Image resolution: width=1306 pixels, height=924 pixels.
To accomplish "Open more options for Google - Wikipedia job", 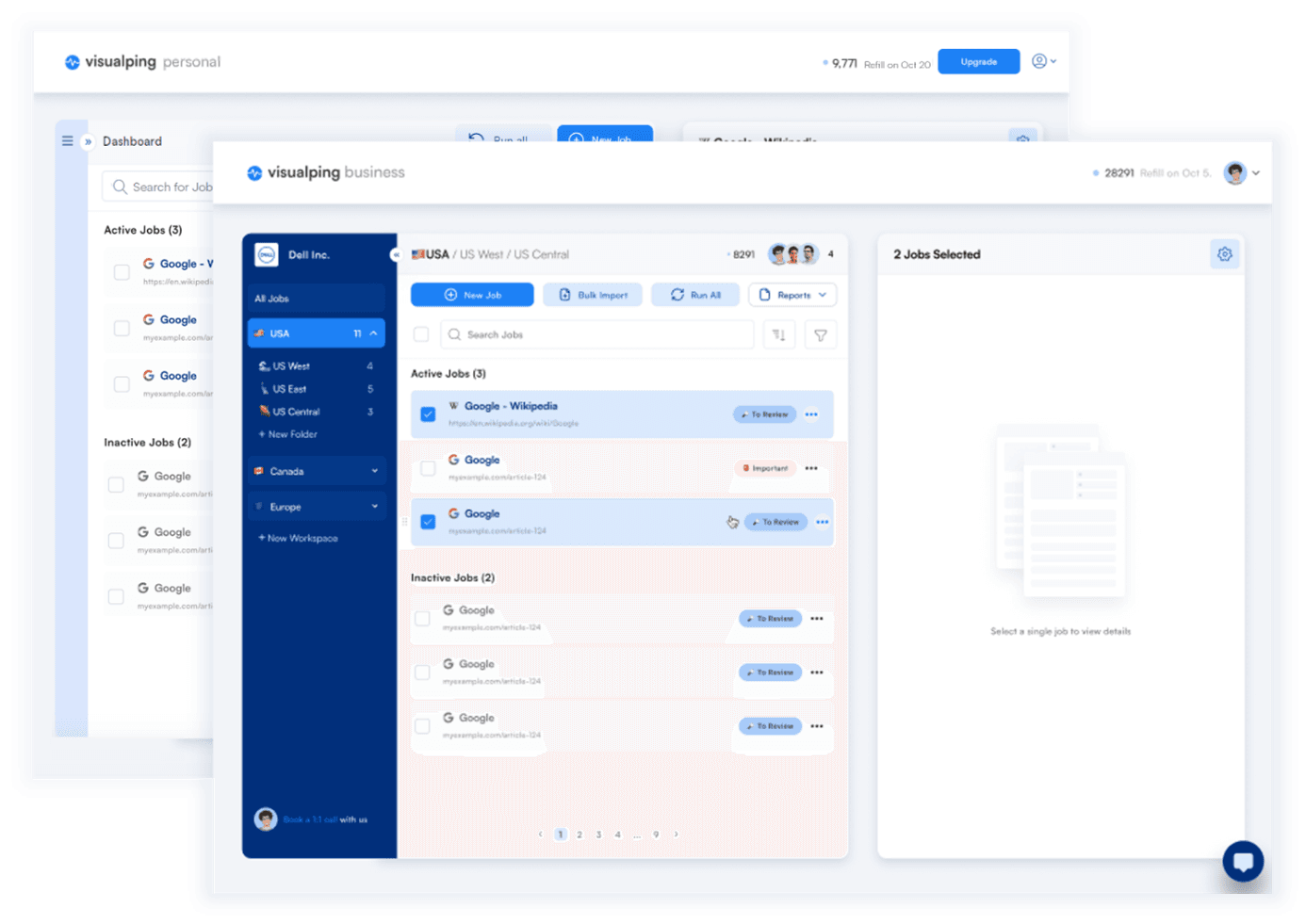I will [x=811, y=414].
